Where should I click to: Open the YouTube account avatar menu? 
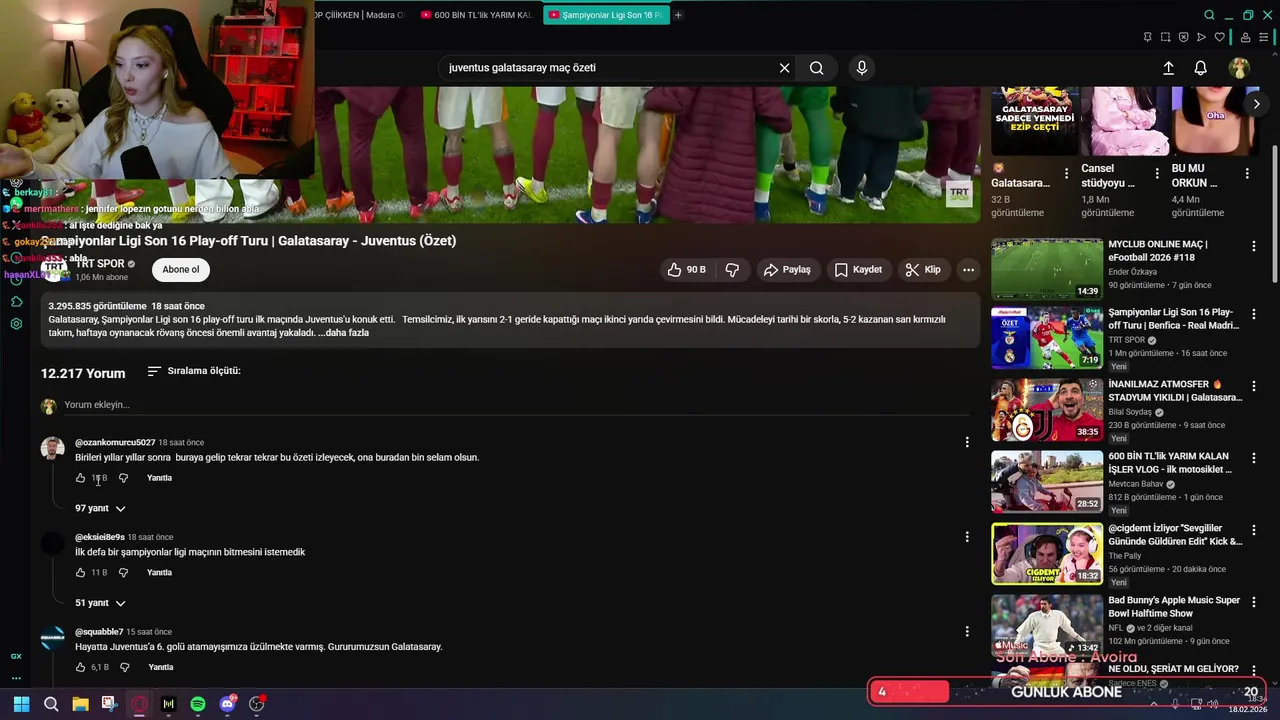point(1239,68)
